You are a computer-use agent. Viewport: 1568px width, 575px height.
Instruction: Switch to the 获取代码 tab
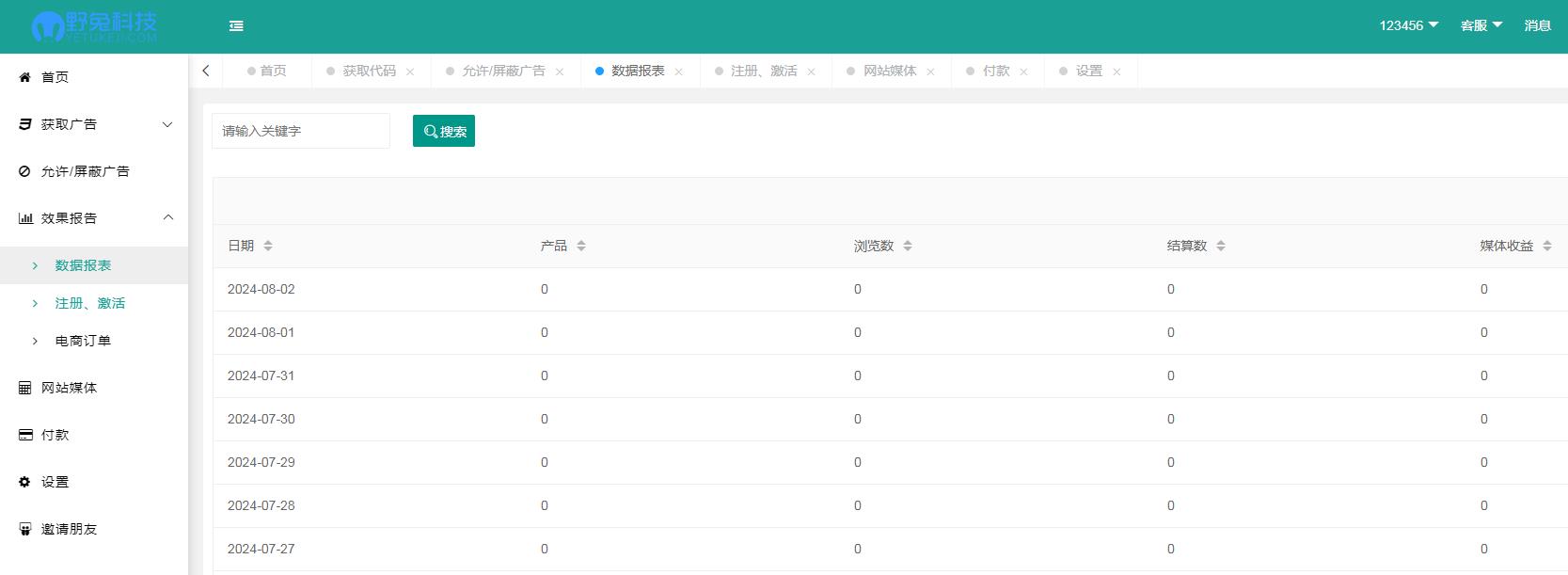pos(369,71)
